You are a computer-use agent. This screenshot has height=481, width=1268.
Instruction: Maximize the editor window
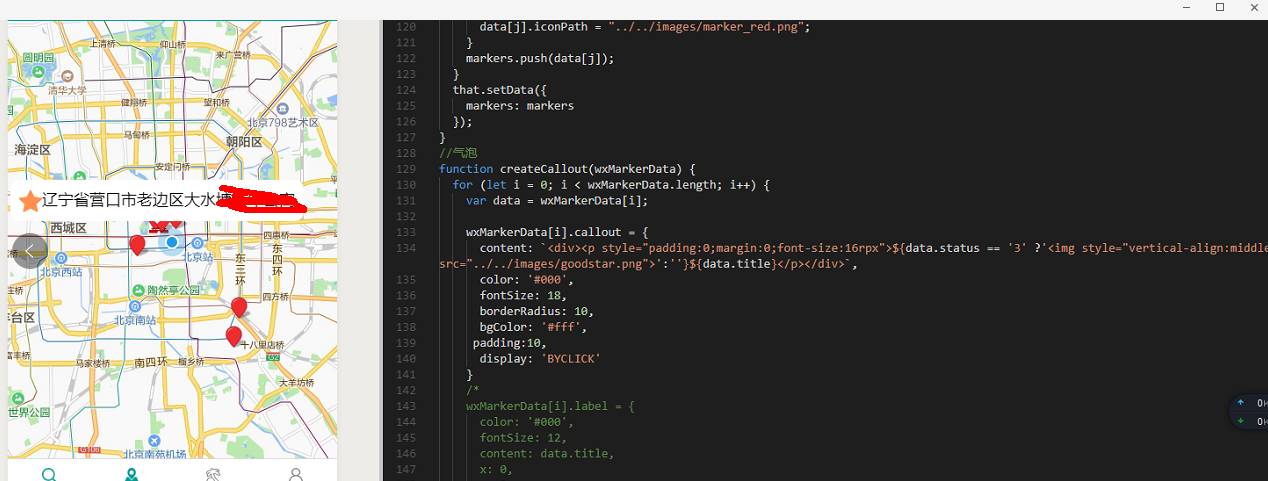(x=1220, y=7)
